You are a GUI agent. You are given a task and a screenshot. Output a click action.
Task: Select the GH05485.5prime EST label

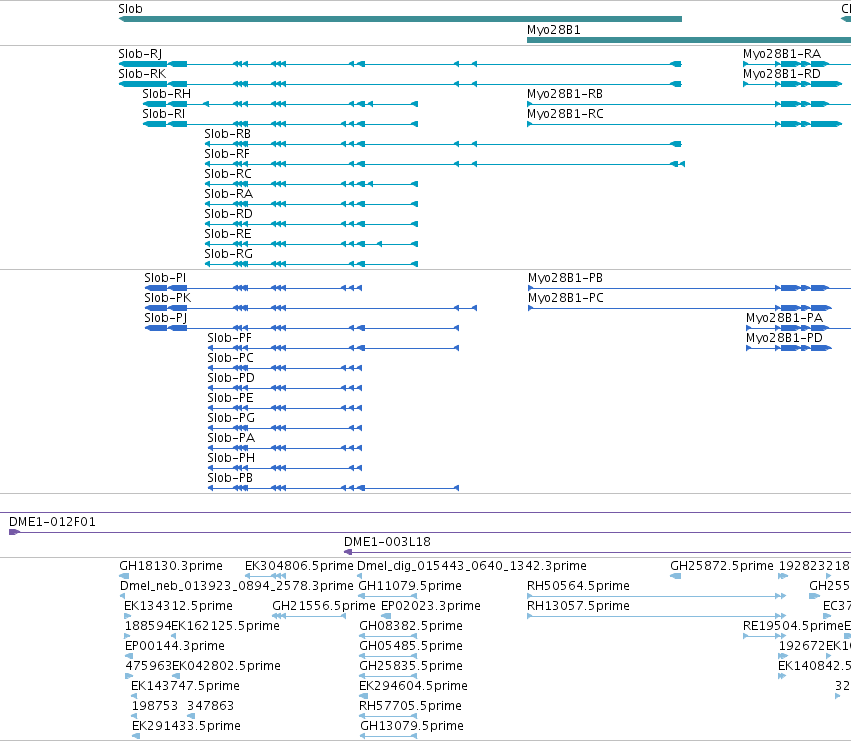pyautogui.click(x=411, y=646)
